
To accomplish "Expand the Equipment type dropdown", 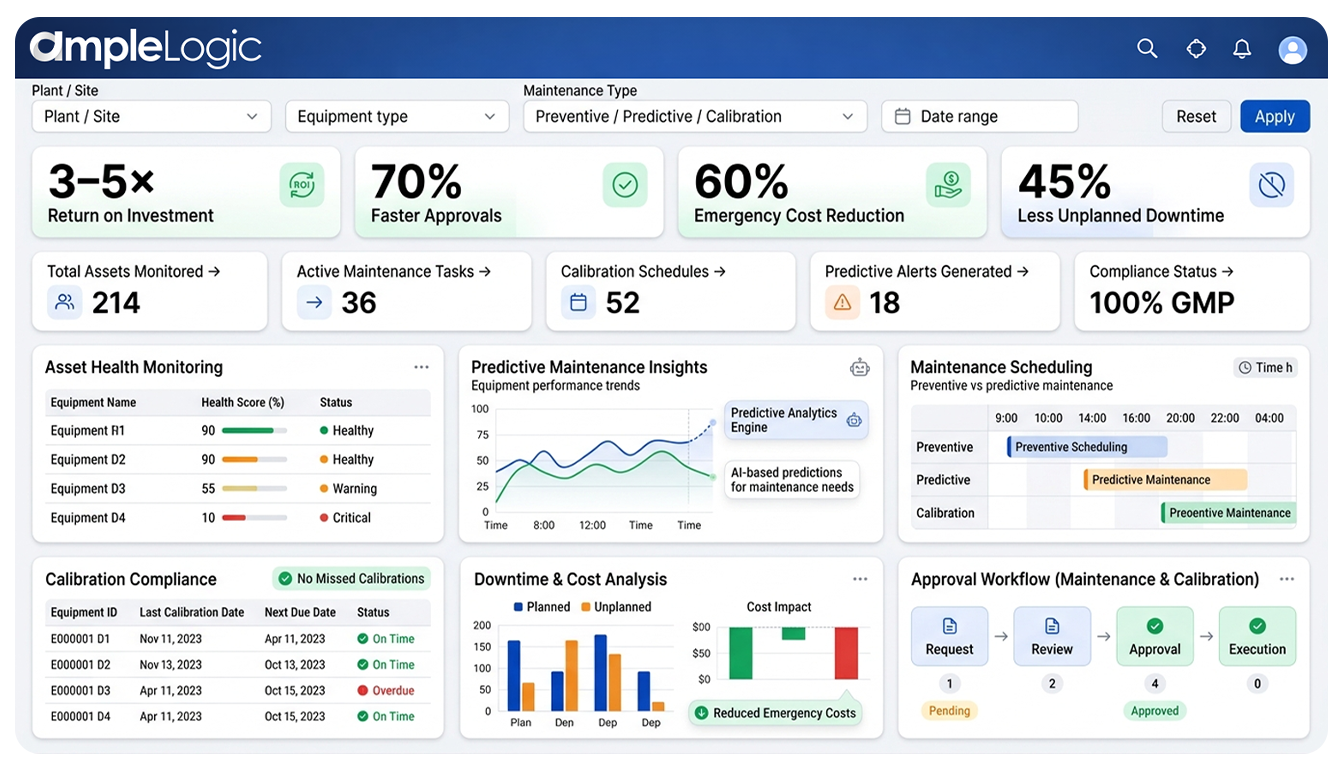I will tap(396, 117).
